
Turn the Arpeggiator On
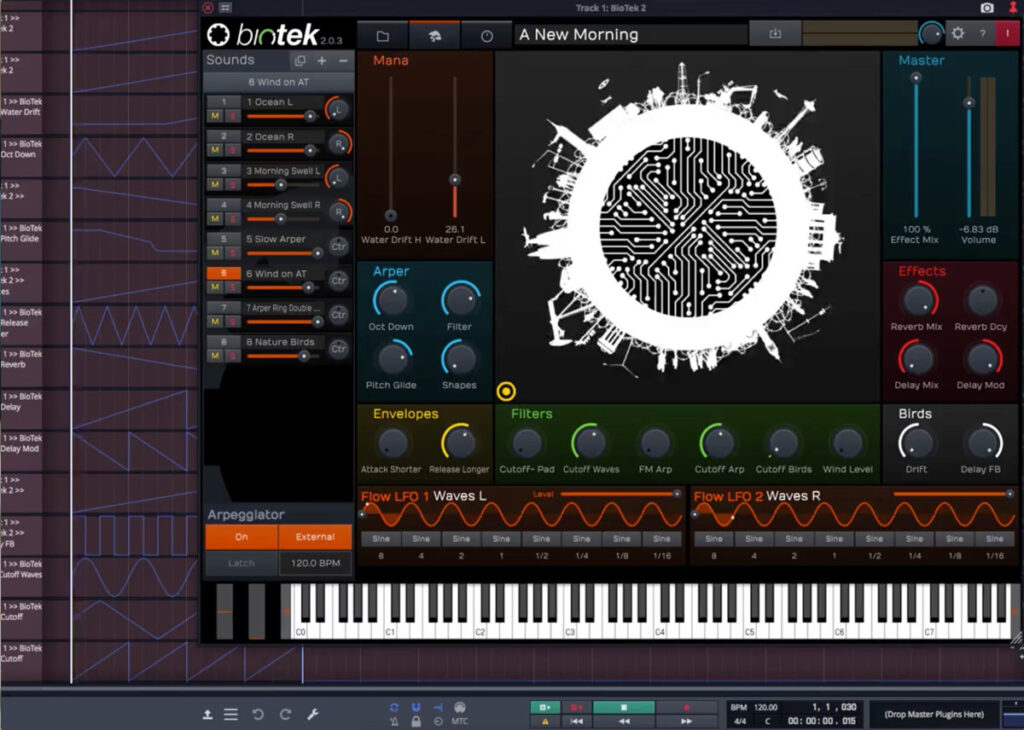tap(240, 537)
